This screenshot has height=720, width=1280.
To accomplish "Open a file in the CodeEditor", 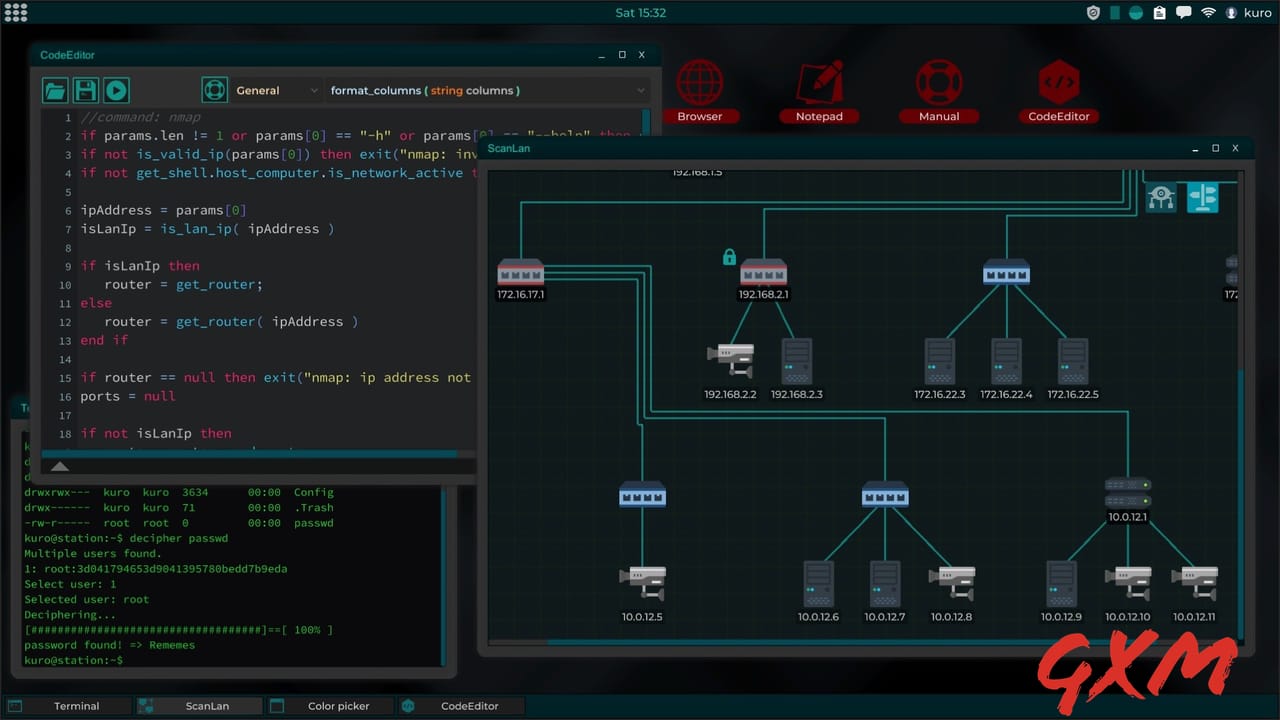I will click(x=54, y=90).
